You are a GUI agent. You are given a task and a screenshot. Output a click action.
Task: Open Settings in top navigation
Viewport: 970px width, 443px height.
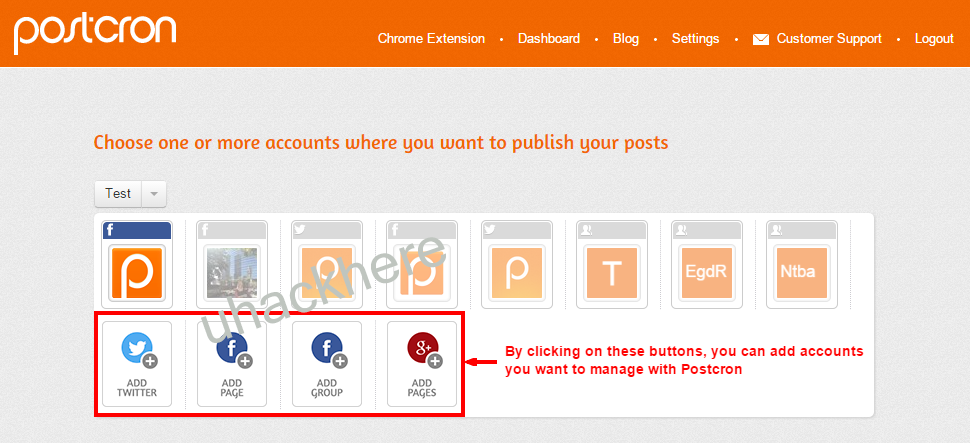(695, 38)
